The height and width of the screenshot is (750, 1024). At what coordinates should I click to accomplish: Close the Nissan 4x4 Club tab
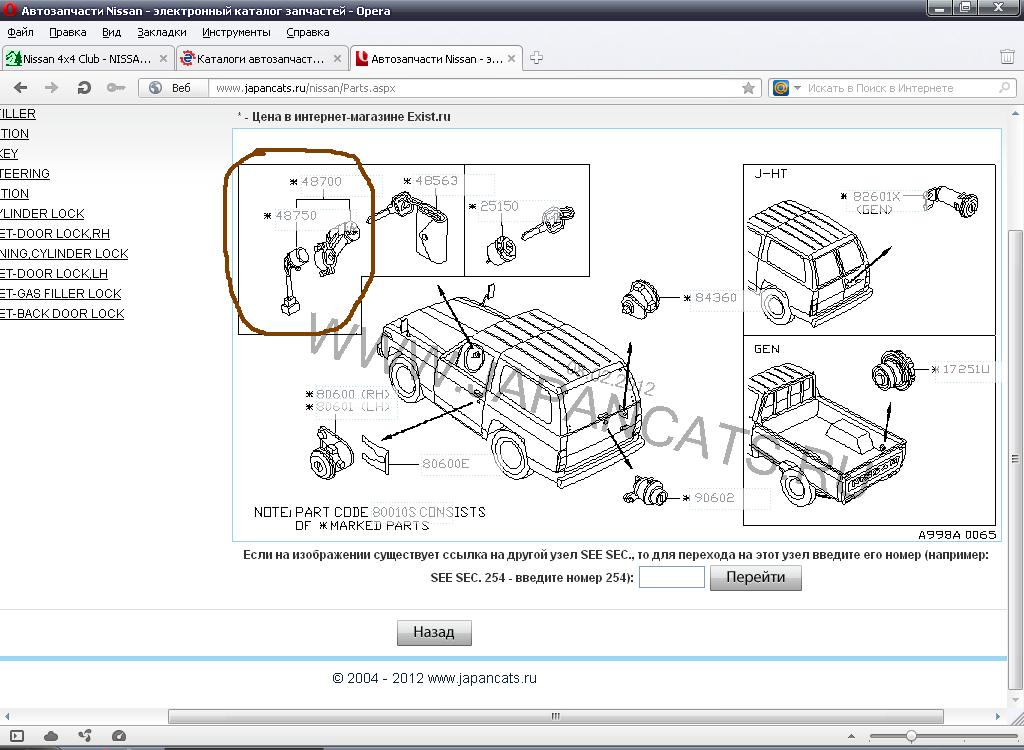[163, 59]
